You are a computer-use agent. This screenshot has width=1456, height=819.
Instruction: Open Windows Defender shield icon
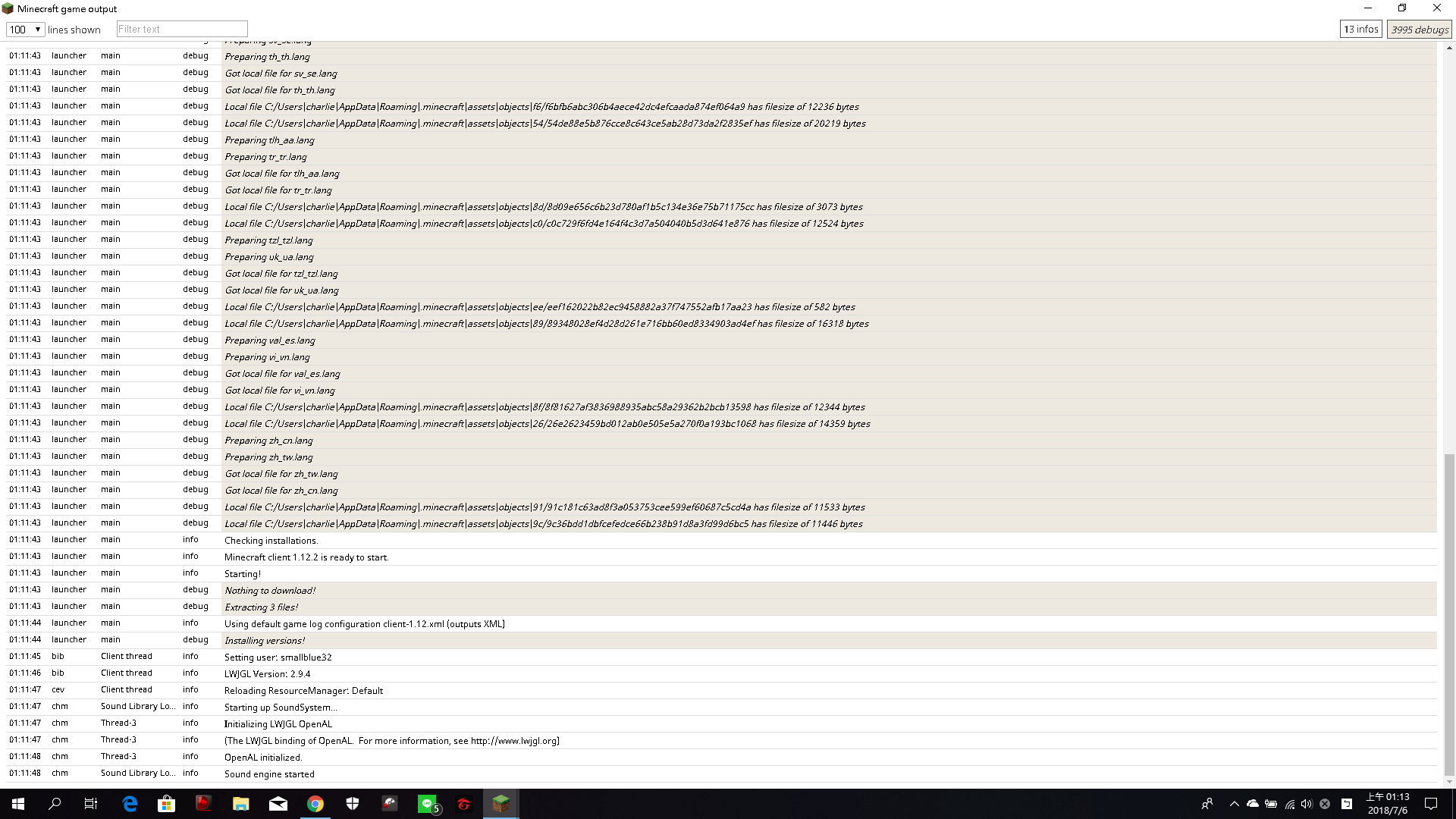tap(353, 804)
